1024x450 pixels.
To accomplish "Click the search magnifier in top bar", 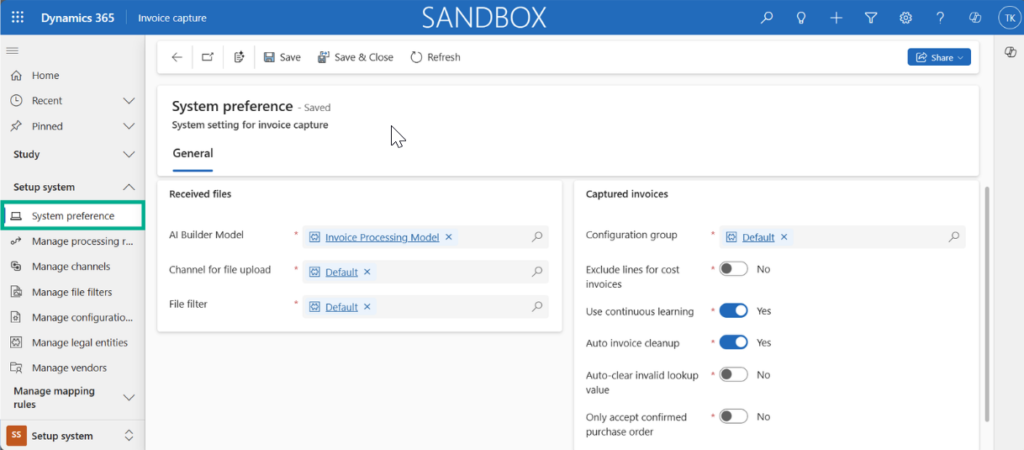I will [767, 18].
